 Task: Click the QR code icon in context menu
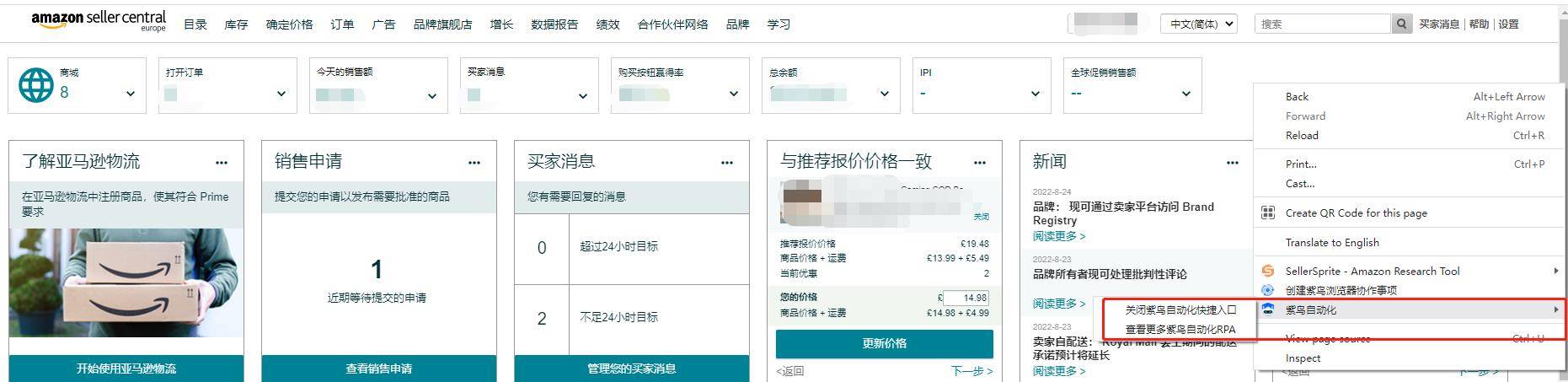pyautogui.click(x=1268, y=213)
